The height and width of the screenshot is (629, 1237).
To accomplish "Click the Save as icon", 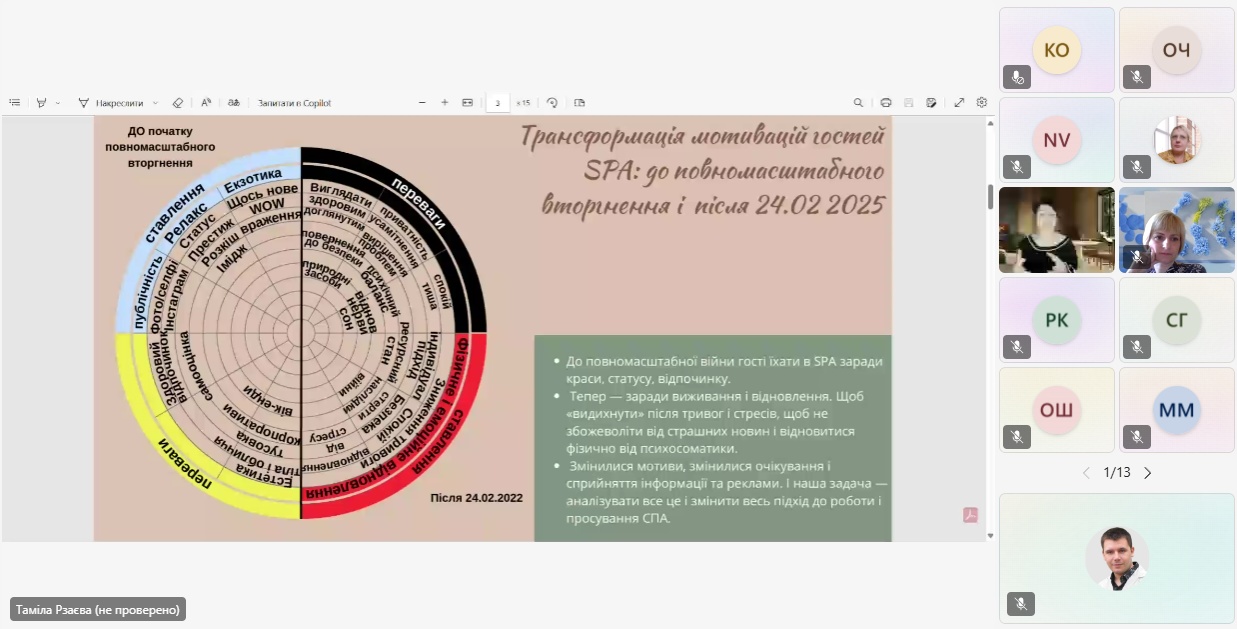I will tap(932, 103).
